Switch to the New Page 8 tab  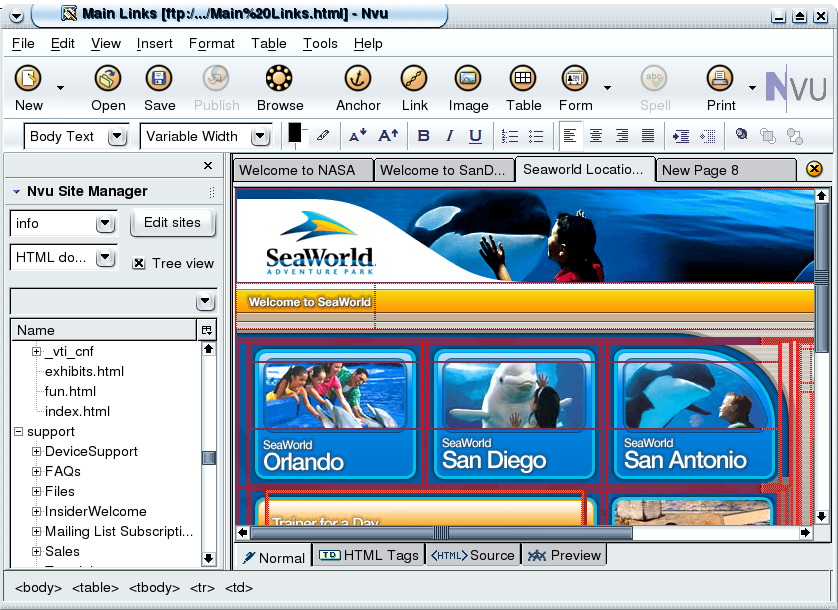(725, 171)
